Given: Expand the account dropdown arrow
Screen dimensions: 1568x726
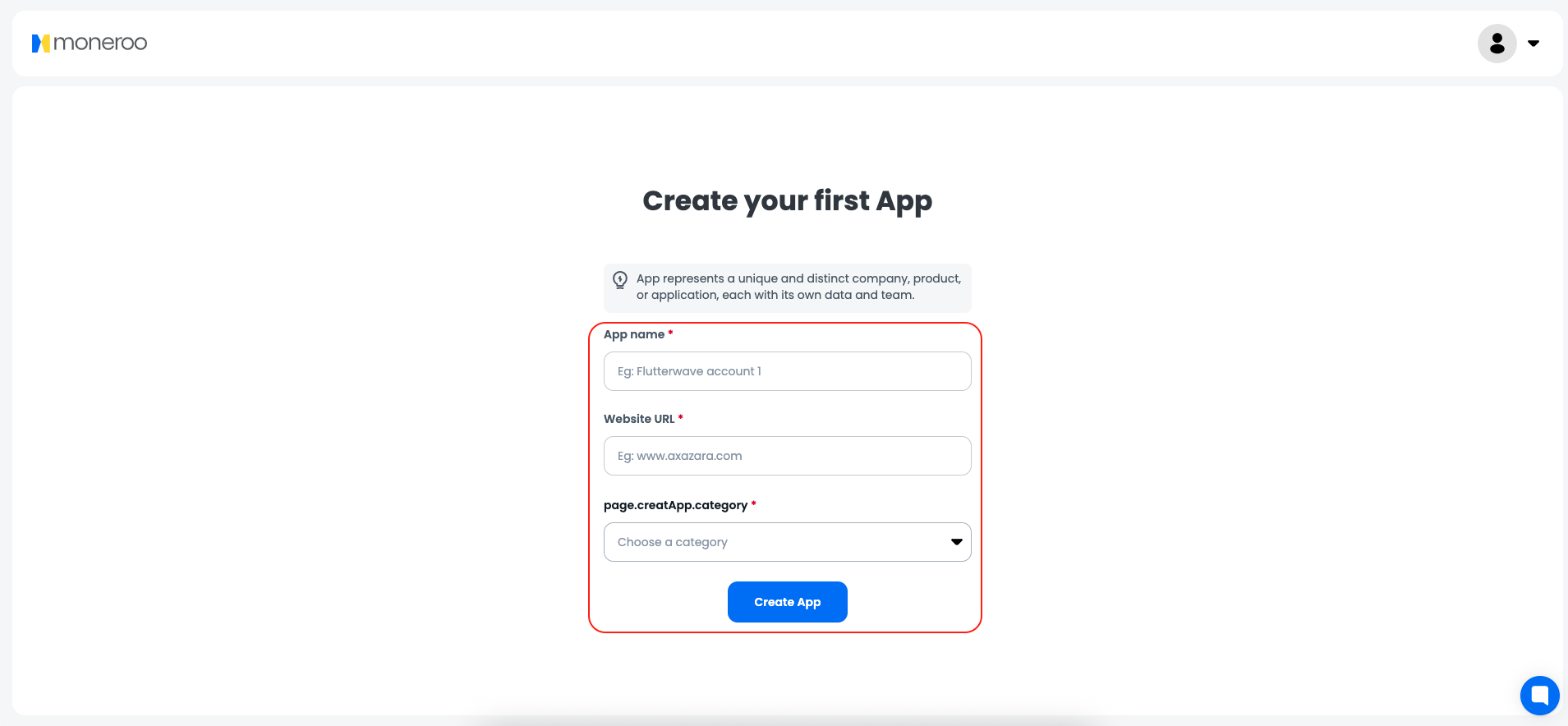Looking at the screenshot, I should (1534, 43).
